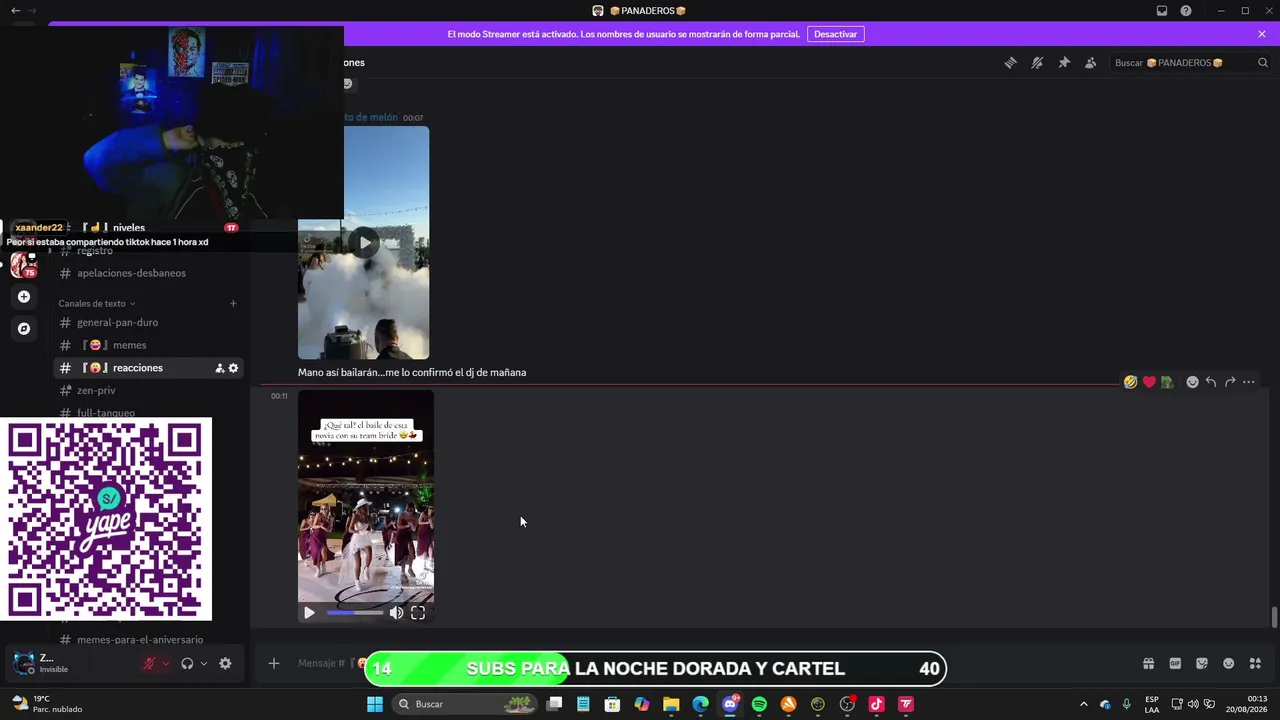1280x720 pixels.
Task: Explore discoverable servers compass icon
Action: tap(24, 328)
